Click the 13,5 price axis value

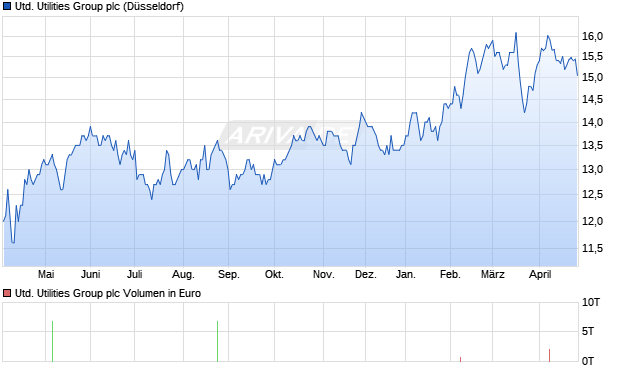[x=592, y=146]
